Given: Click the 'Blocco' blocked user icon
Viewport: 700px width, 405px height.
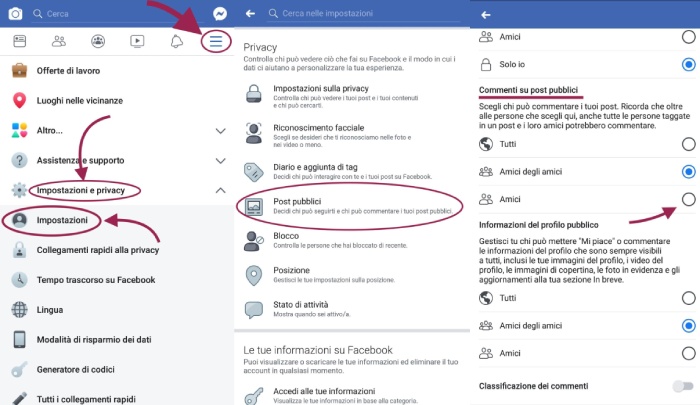Looking at the screenshot, I should [x=254, y=241].
